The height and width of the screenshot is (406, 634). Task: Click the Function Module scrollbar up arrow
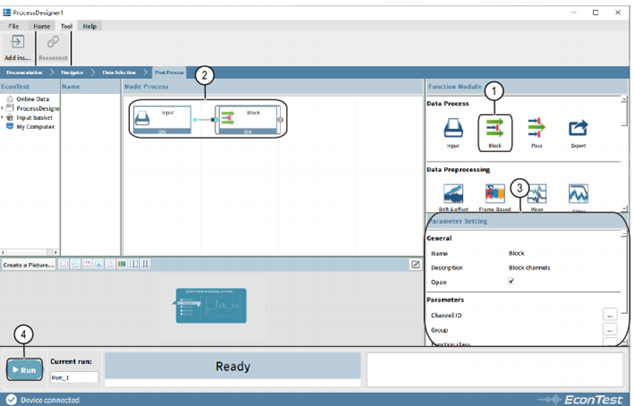(624, 99)
